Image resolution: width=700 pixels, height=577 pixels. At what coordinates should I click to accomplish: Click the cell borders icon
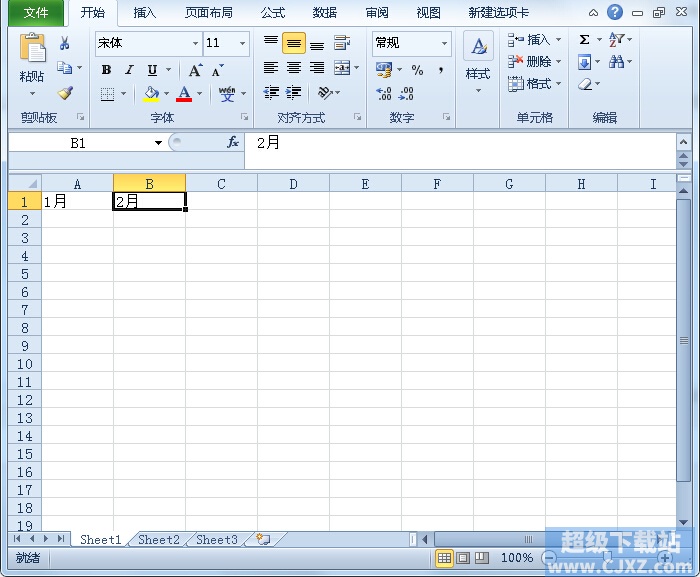(107, 94)
